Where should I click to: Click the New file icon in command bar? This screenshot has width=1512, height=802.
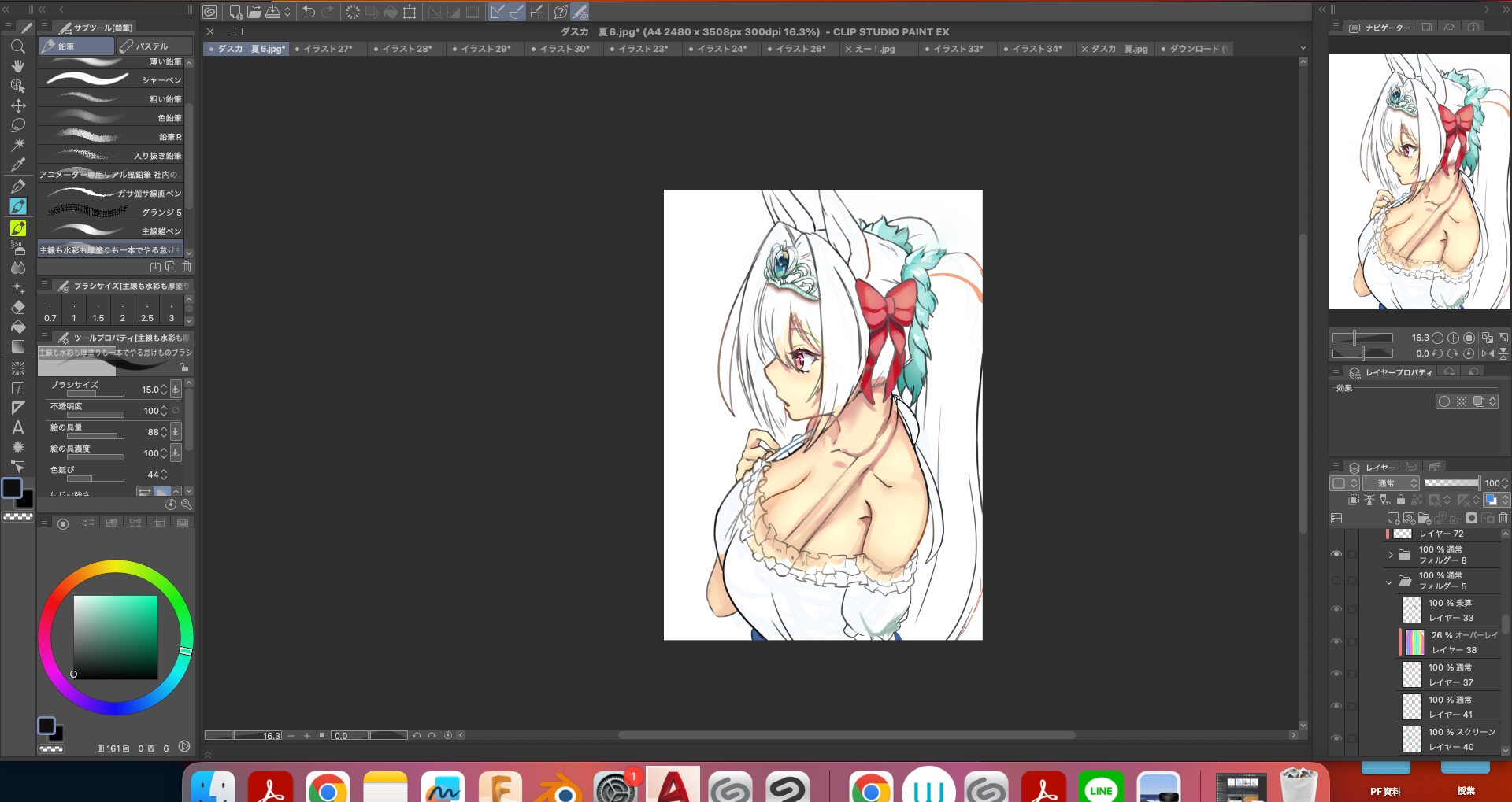pos(235,12)
